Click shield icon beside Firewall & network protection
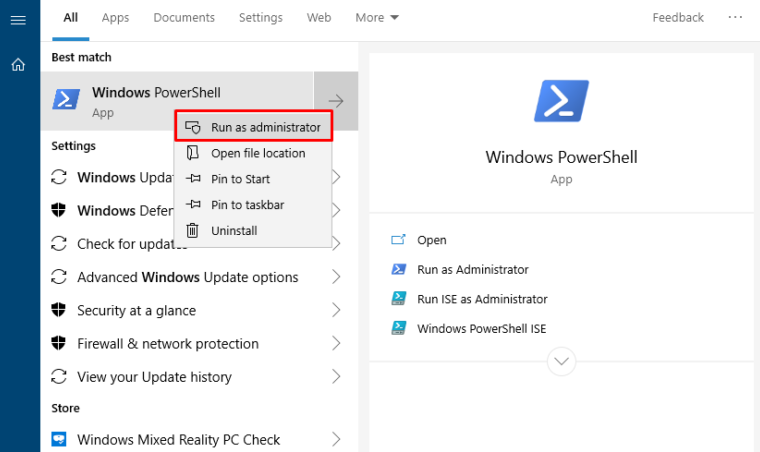760x452 pixels. [59, 343]
